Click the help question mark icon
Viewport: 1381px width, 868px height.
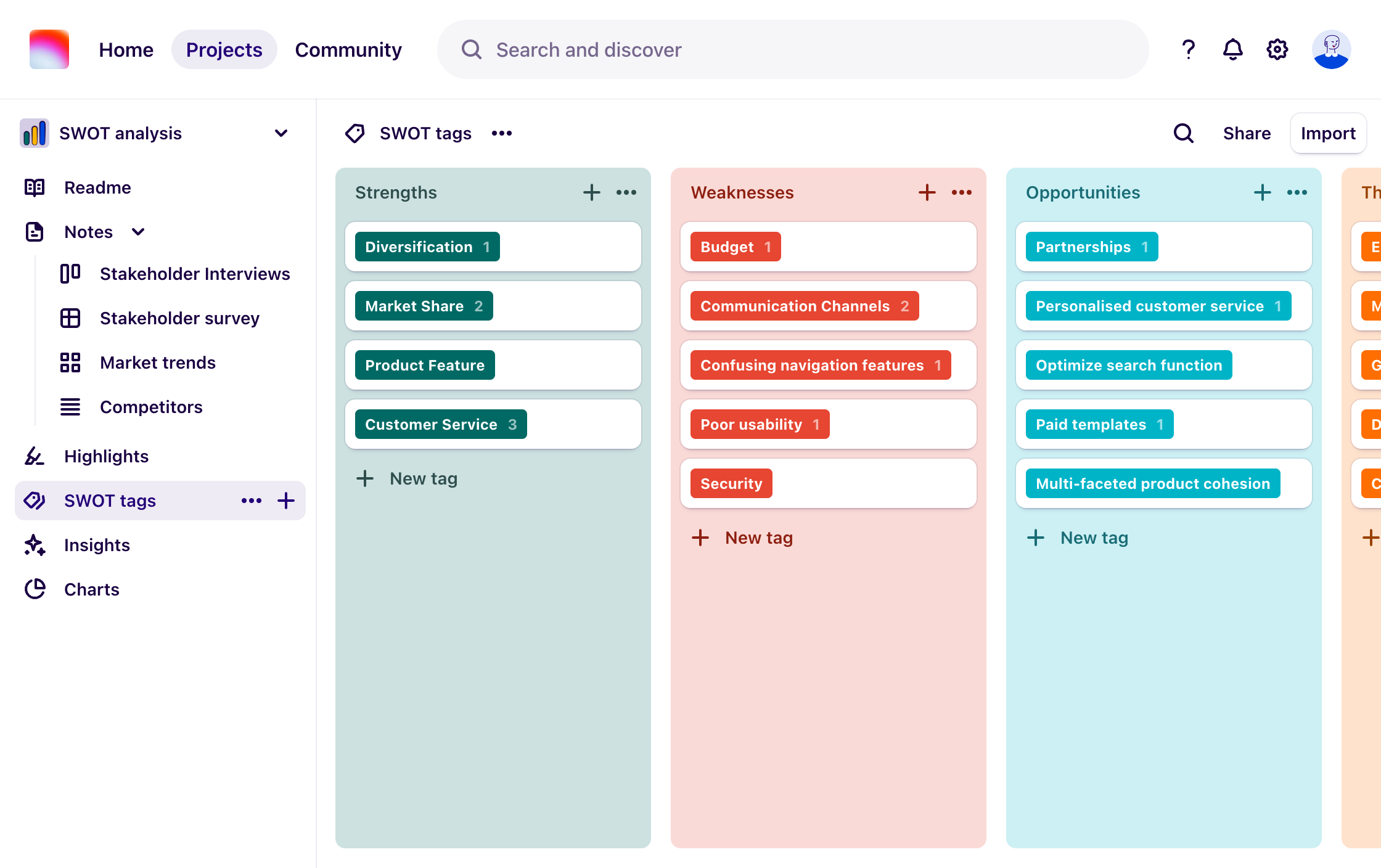pos(1188,49)
